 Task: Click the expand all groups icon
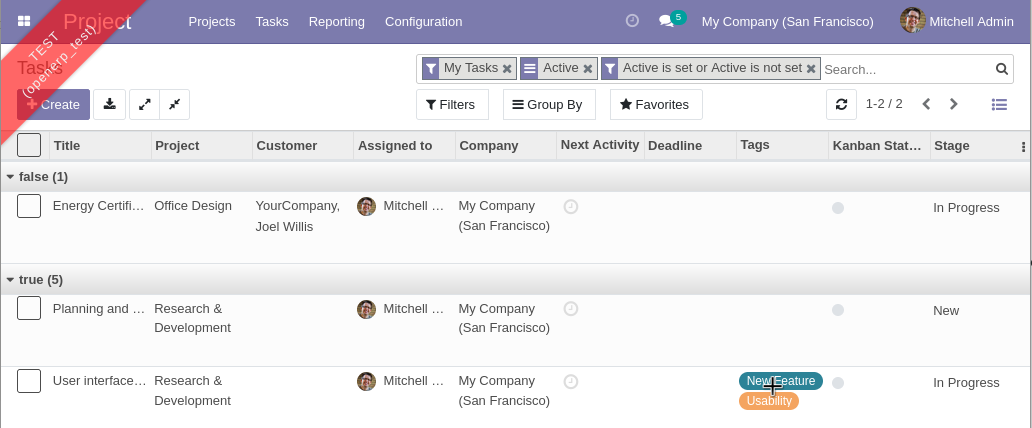point(145,104)
